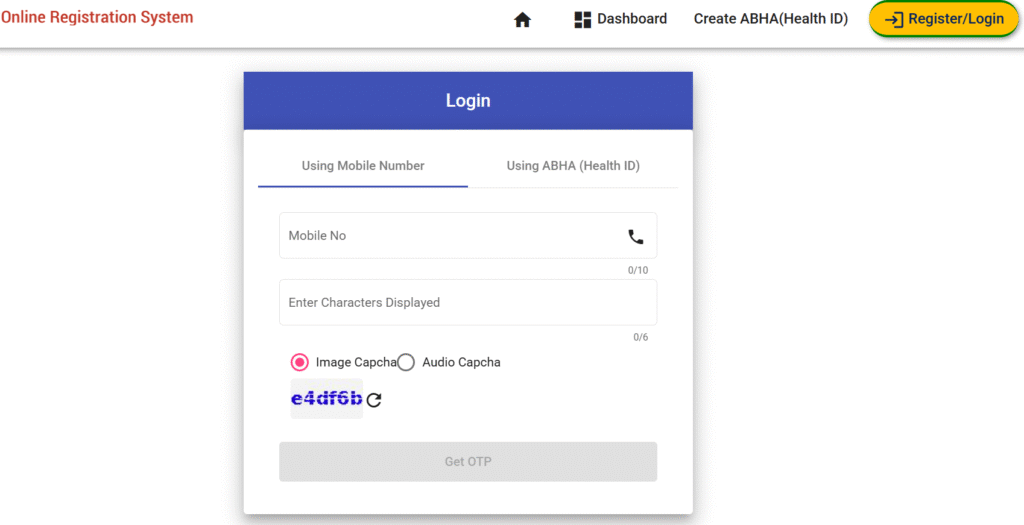Click the 0/6 character counter
Image resolution: width=1024 pixels, height=525 pixels.
click(x=640, y=338)
